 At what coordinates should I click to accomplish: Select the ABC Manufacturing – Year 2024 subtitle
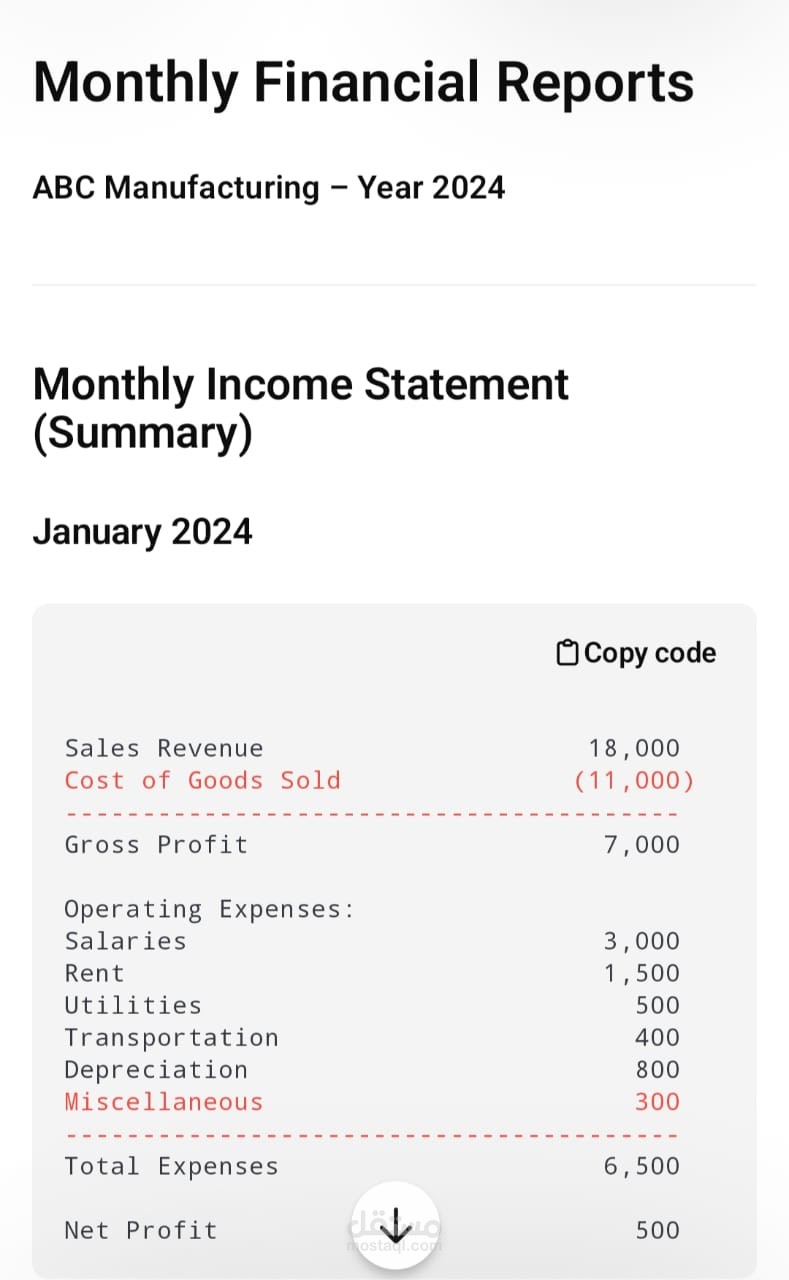[x=268, y=187]
